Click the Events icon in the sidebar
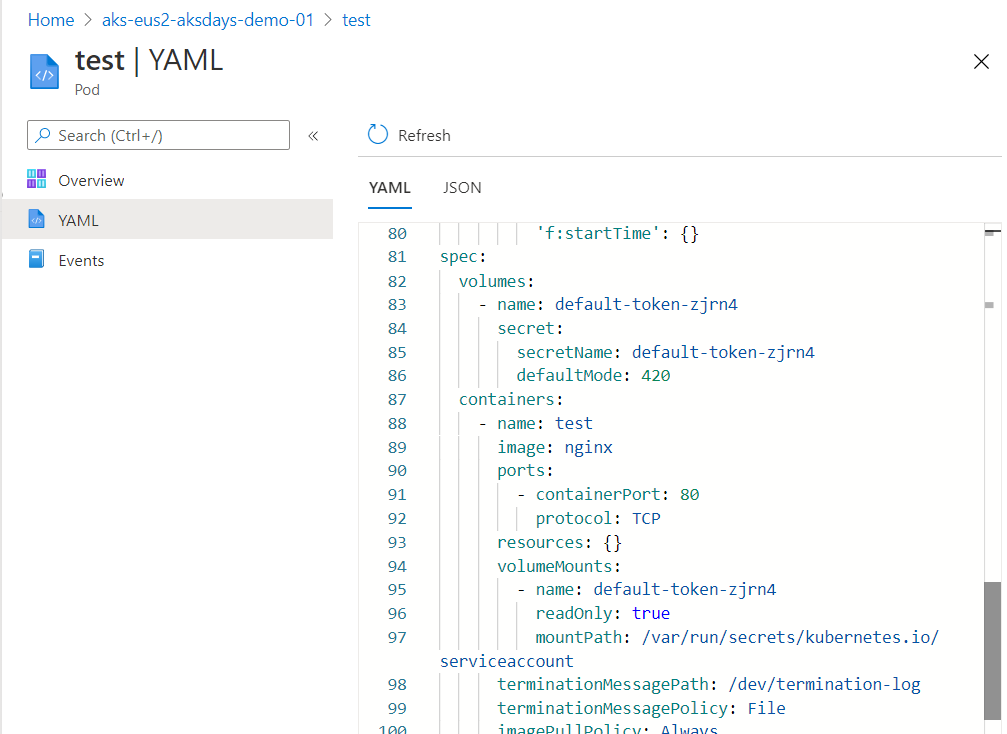 tap(37, 260)
